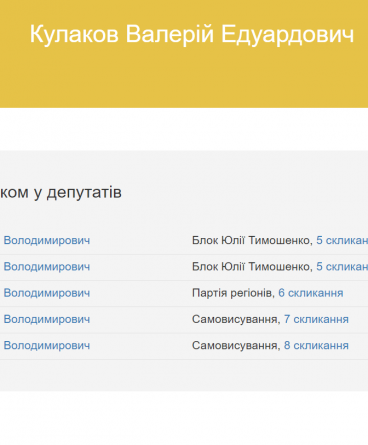
Task: Open Володимирович link beside 7 скликання
Action: point(47,319)
